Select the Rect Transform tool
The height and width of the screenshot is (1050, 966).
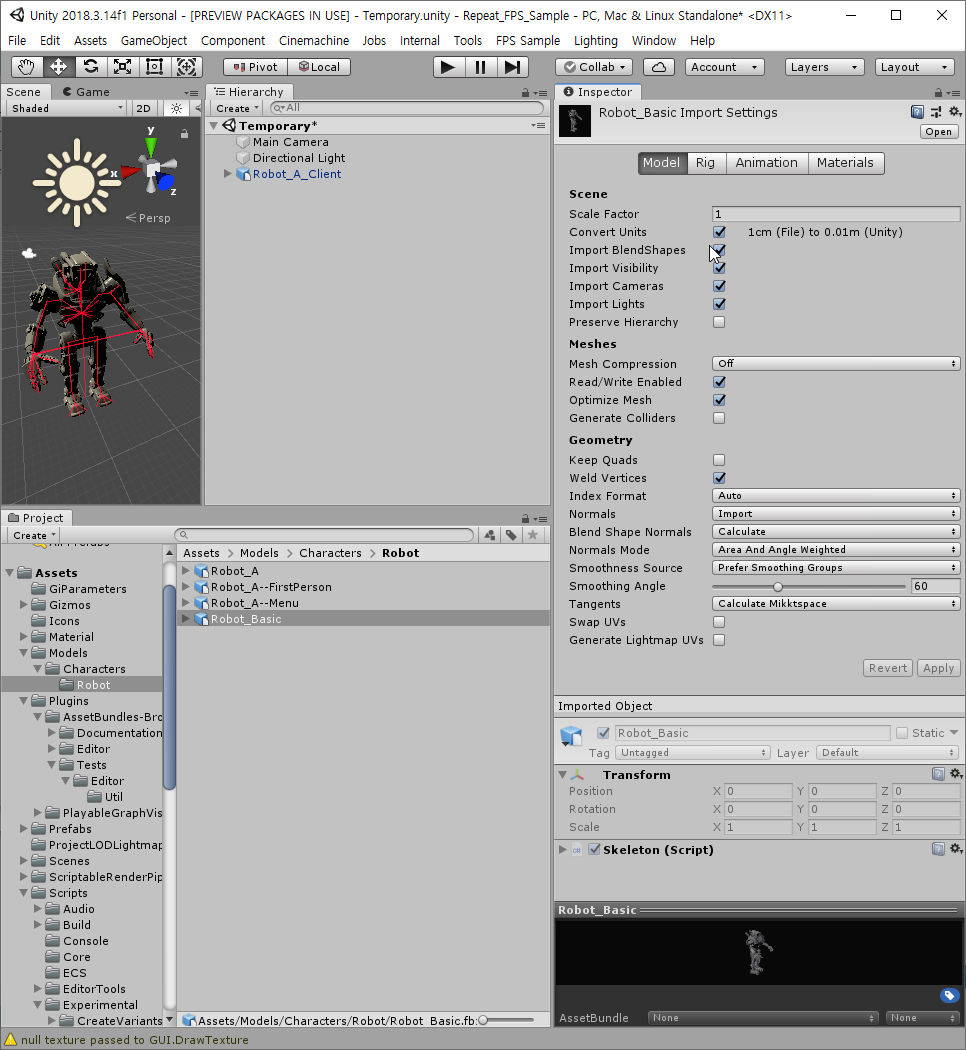click(x=155, y=67)
